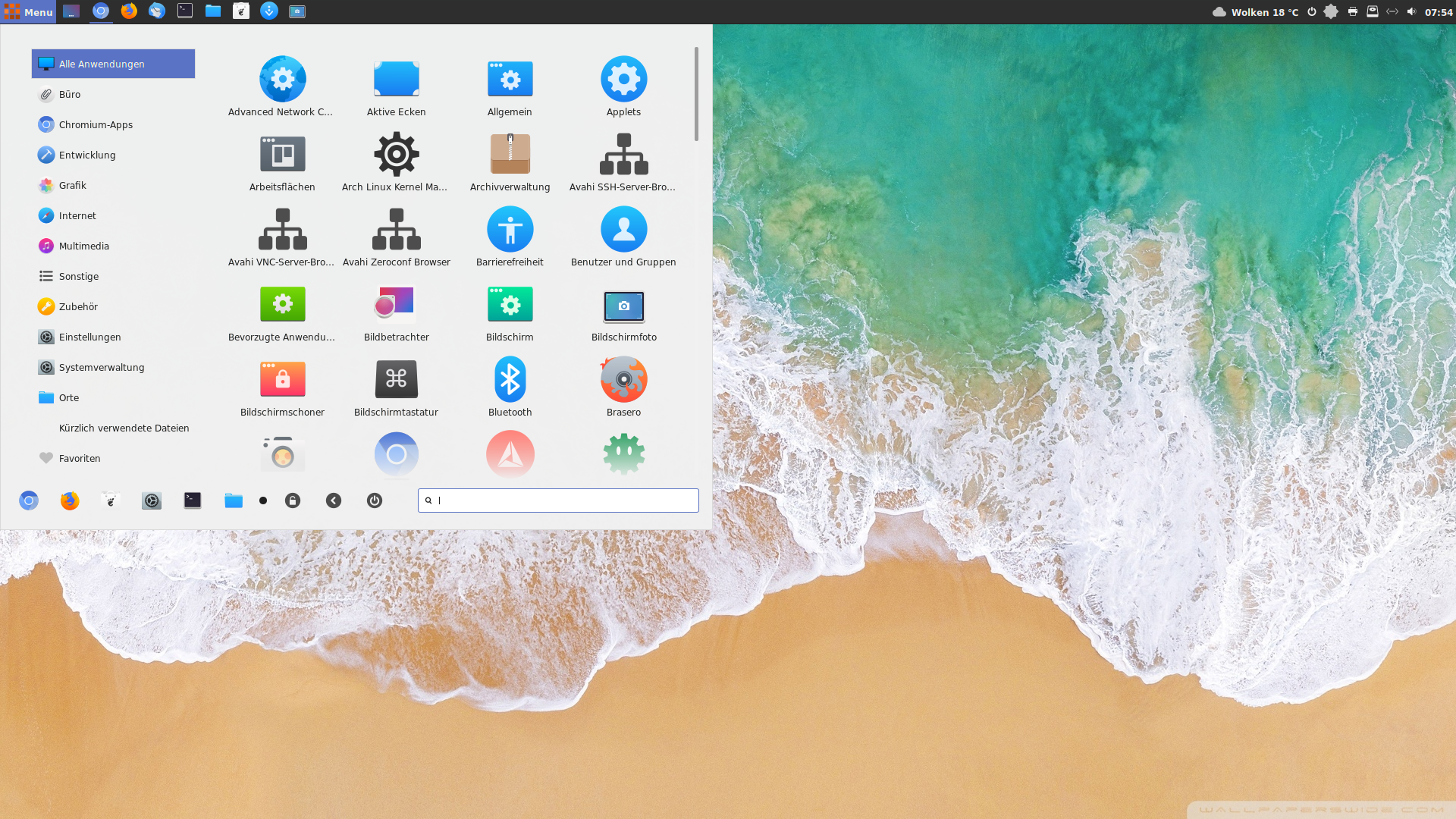The image size is (1456, 819).
Task: Open Barrierefreiheit accessibility settings
Action: [510, 230]
